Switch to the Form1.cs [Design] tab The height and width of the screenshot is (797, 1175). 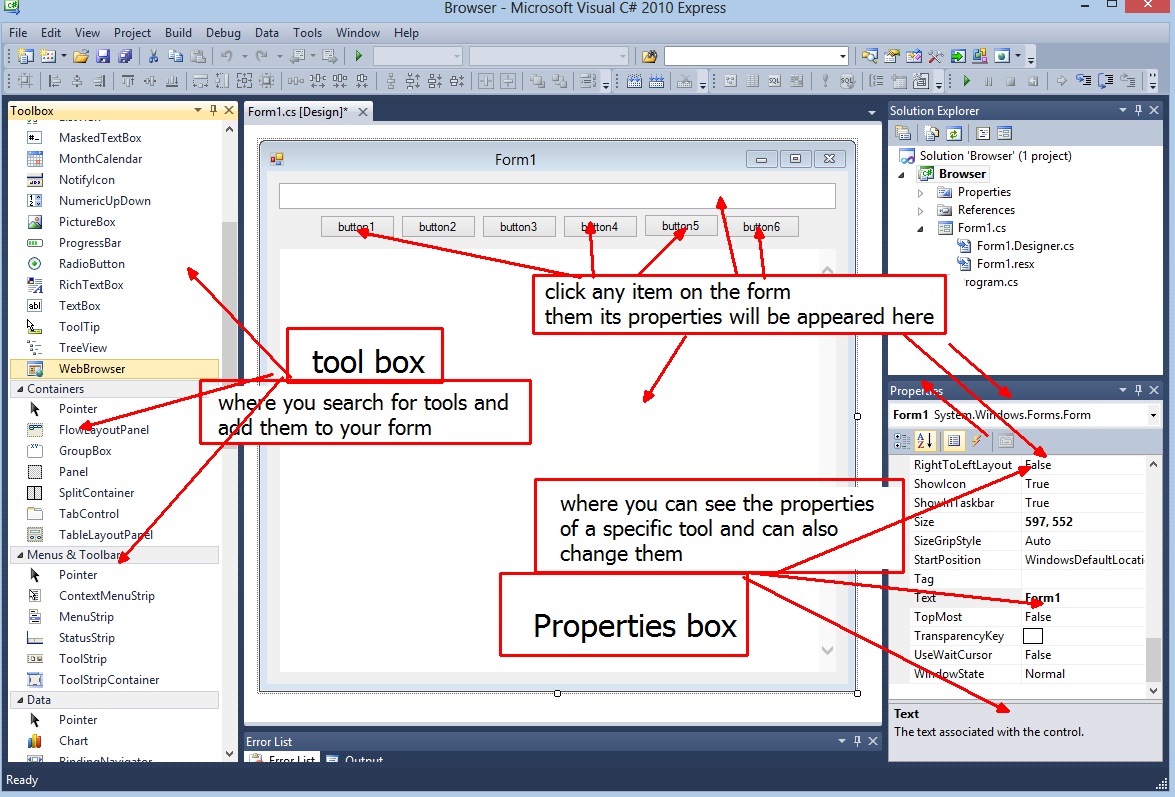[297, 112]
